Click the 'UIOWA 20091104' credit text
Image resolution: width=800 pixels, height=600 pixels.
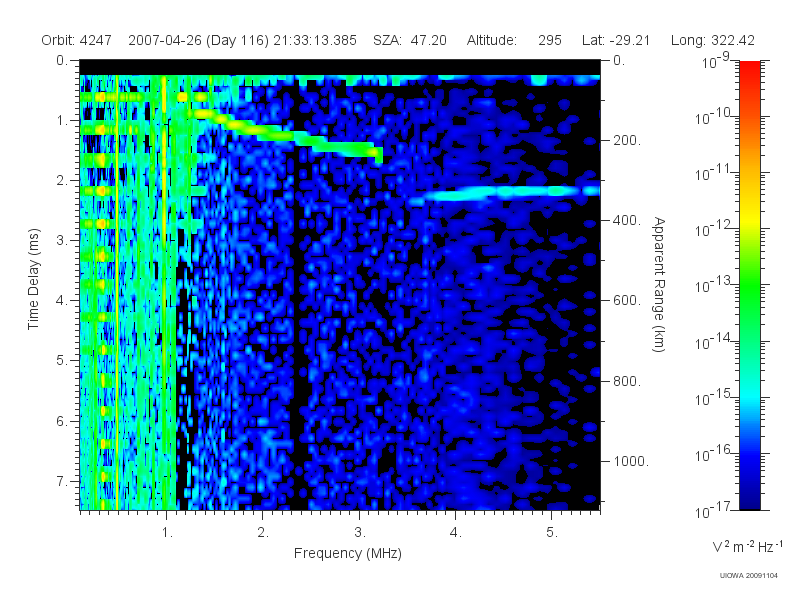pyautogui.click(x=748, y=576)
